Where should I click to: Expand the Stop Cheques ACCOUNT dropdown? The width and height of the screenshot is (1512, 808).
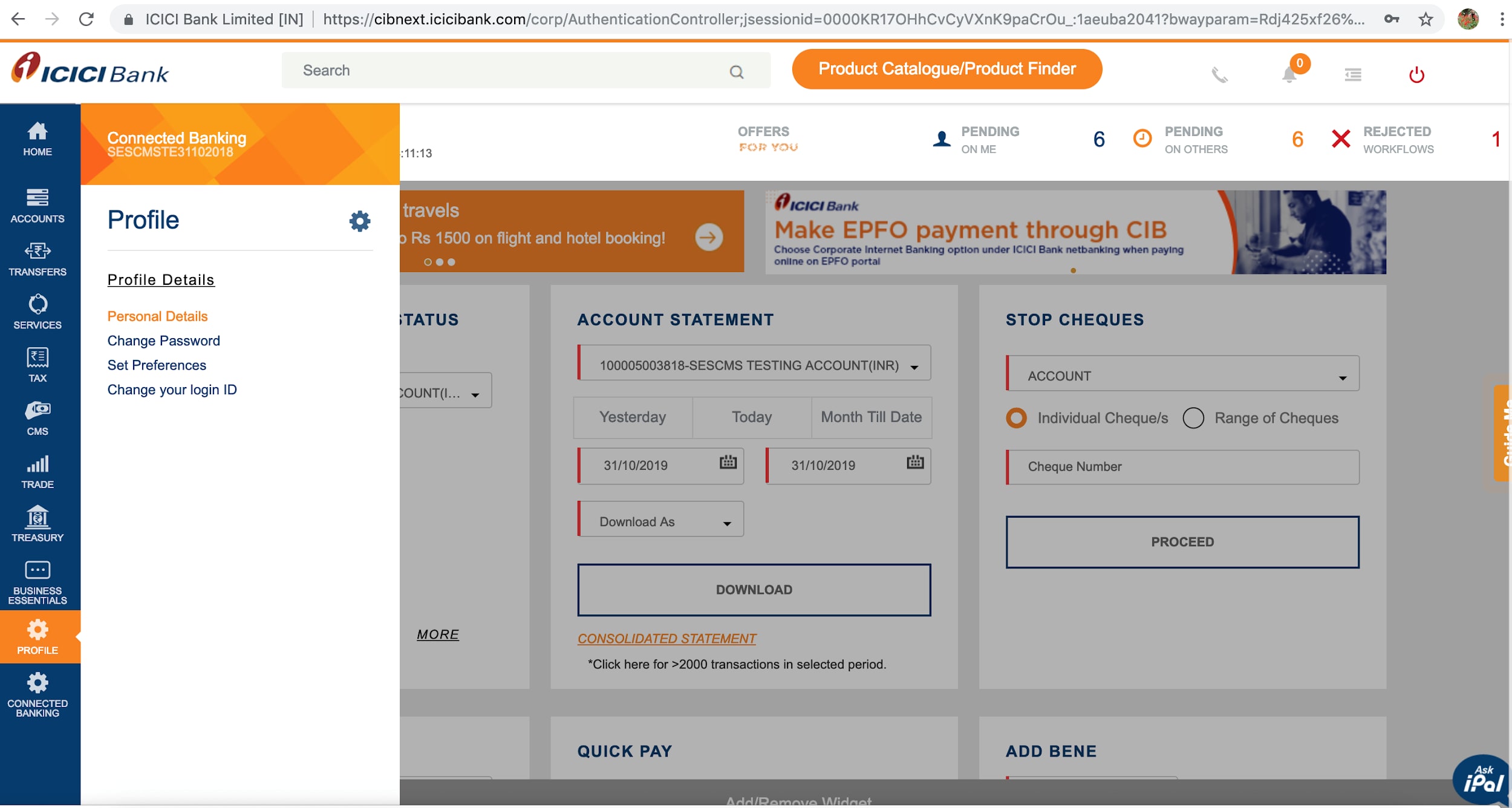pyautogui.click(x=1182, y=373)
